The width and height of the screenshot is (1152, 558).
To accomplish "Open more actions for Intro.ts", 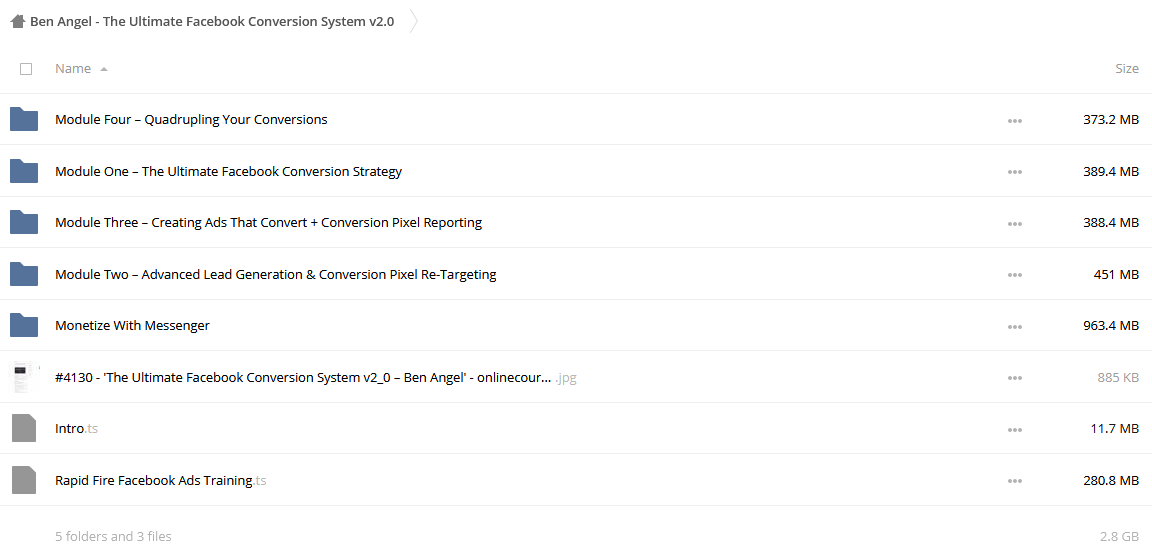I will click(1015, 430).
